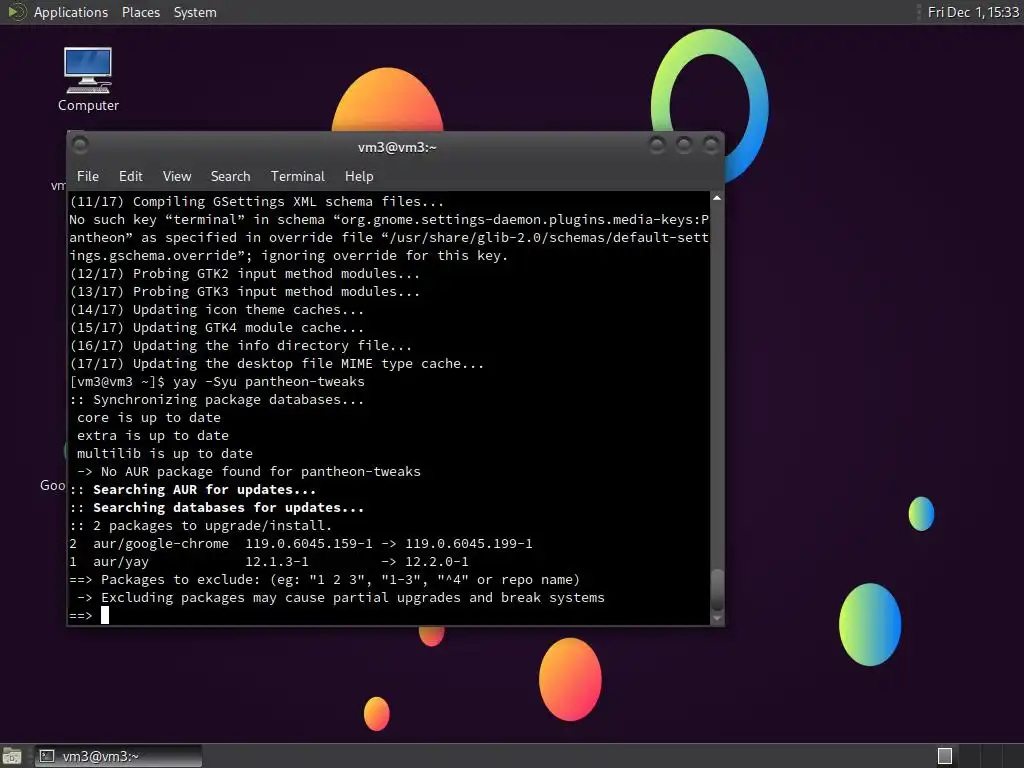Click the terminal scrollbar up arrow
This screenshot has width=1024, height=768.
pos(717,198)
